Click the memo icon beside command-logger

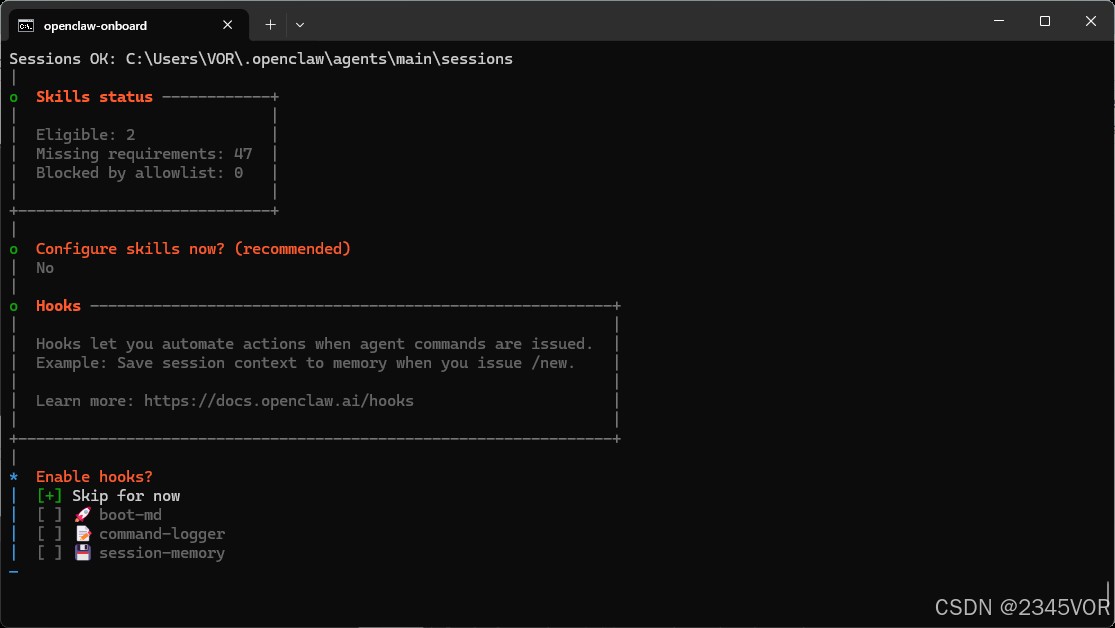(x=82, y=534)
